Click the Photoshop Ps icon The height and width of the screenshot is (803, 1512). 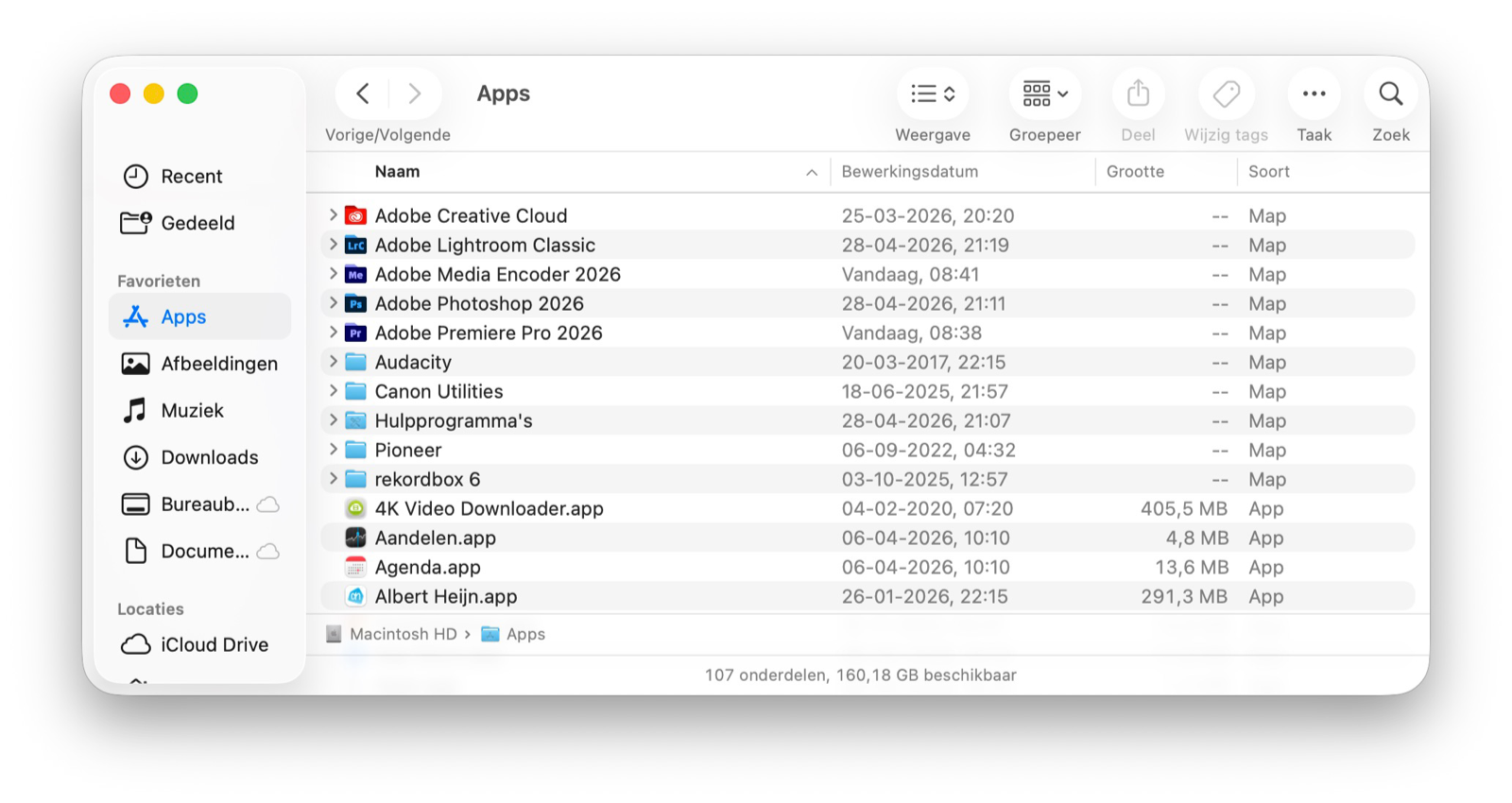coord(355,303)
